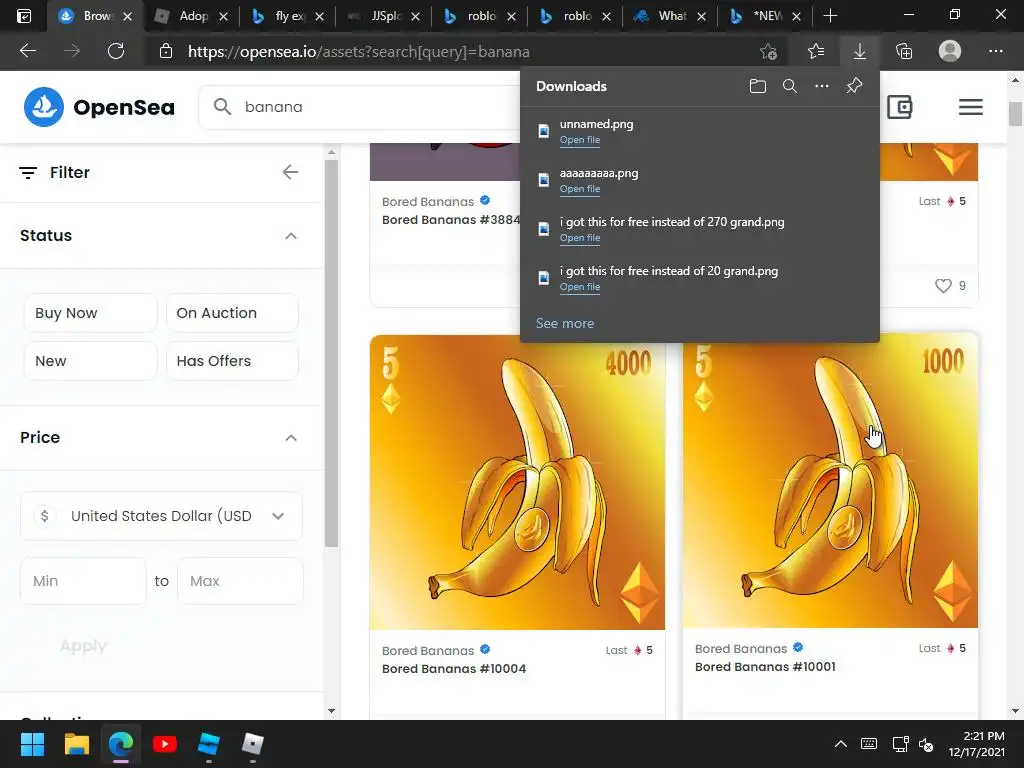Show hidden system tray icons
Viewport: 1024px width, 768px height.
click(840, 744)
